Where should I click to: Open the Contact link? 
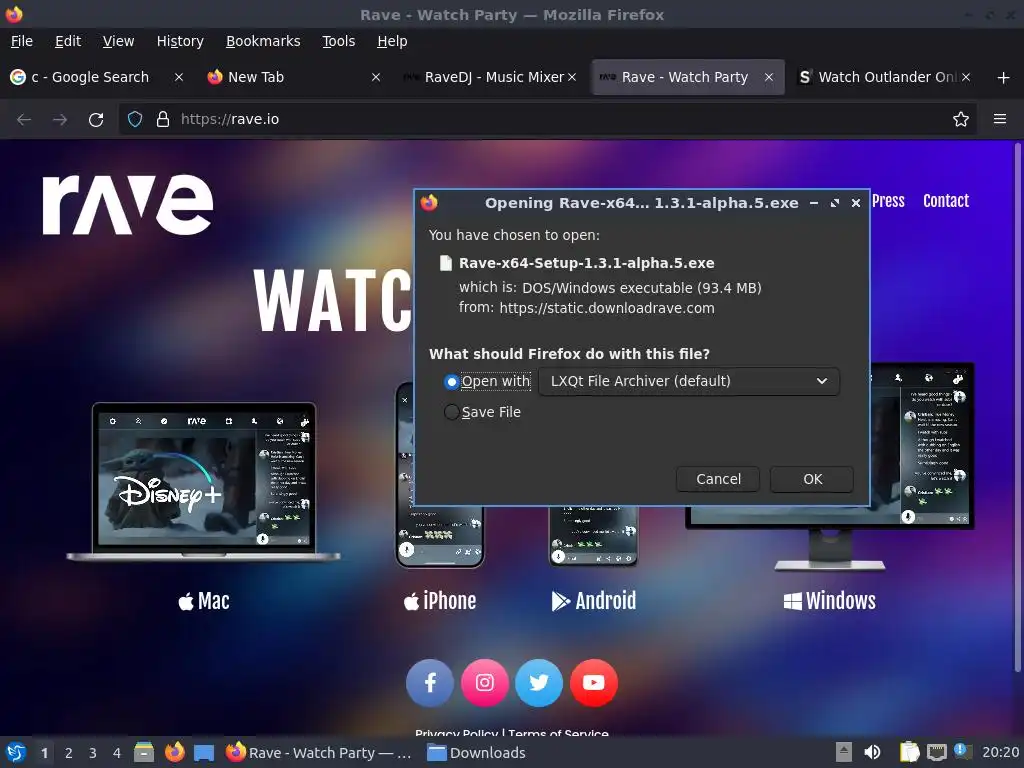(946, 201)
